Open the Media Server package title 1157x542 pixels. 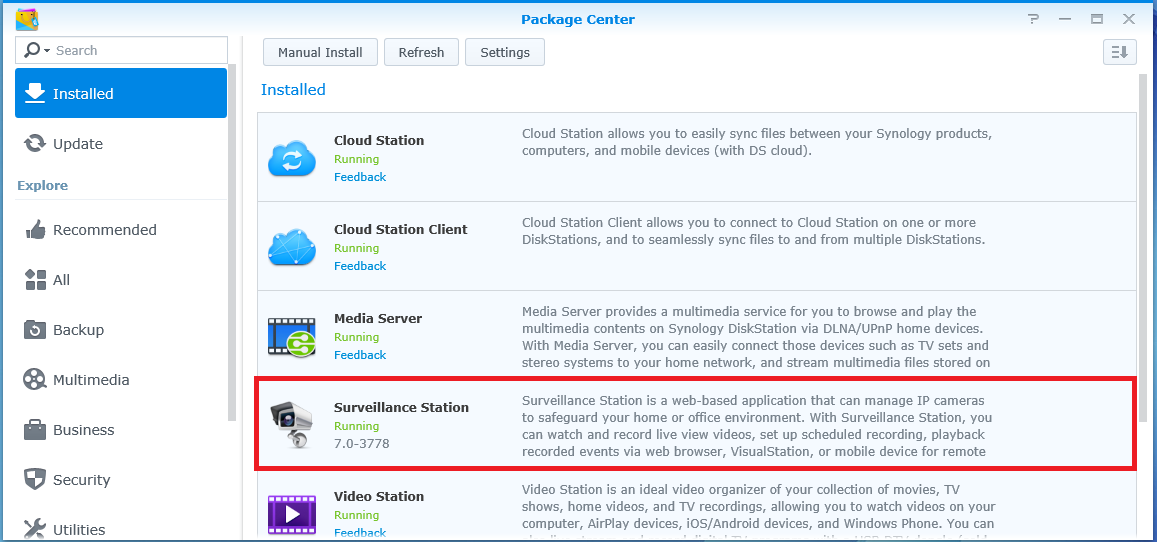pyautogui.click(x=378, y=319)
